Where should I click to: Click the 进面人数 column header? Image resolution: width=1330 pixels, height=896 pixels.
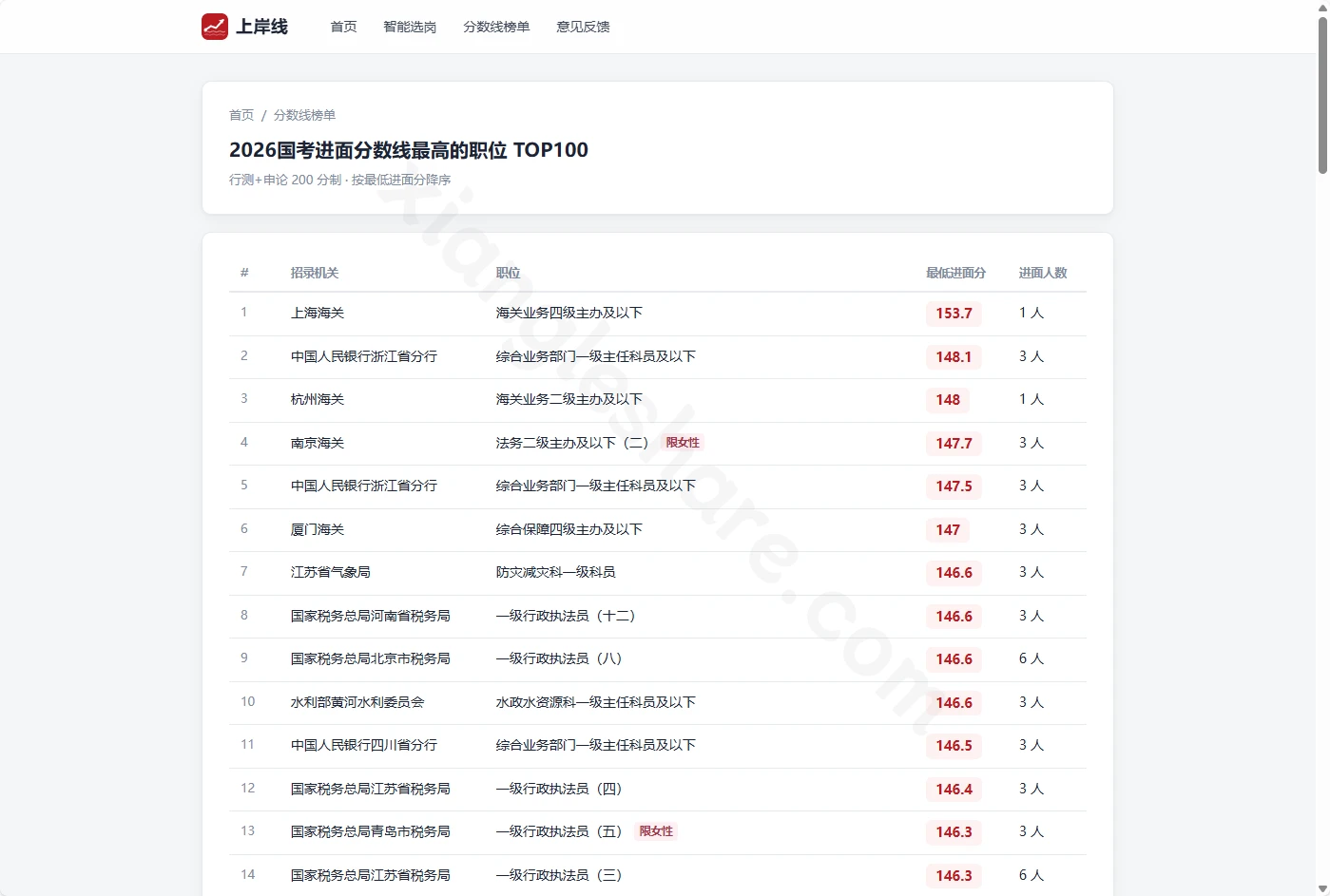(x=1043, y=273)
